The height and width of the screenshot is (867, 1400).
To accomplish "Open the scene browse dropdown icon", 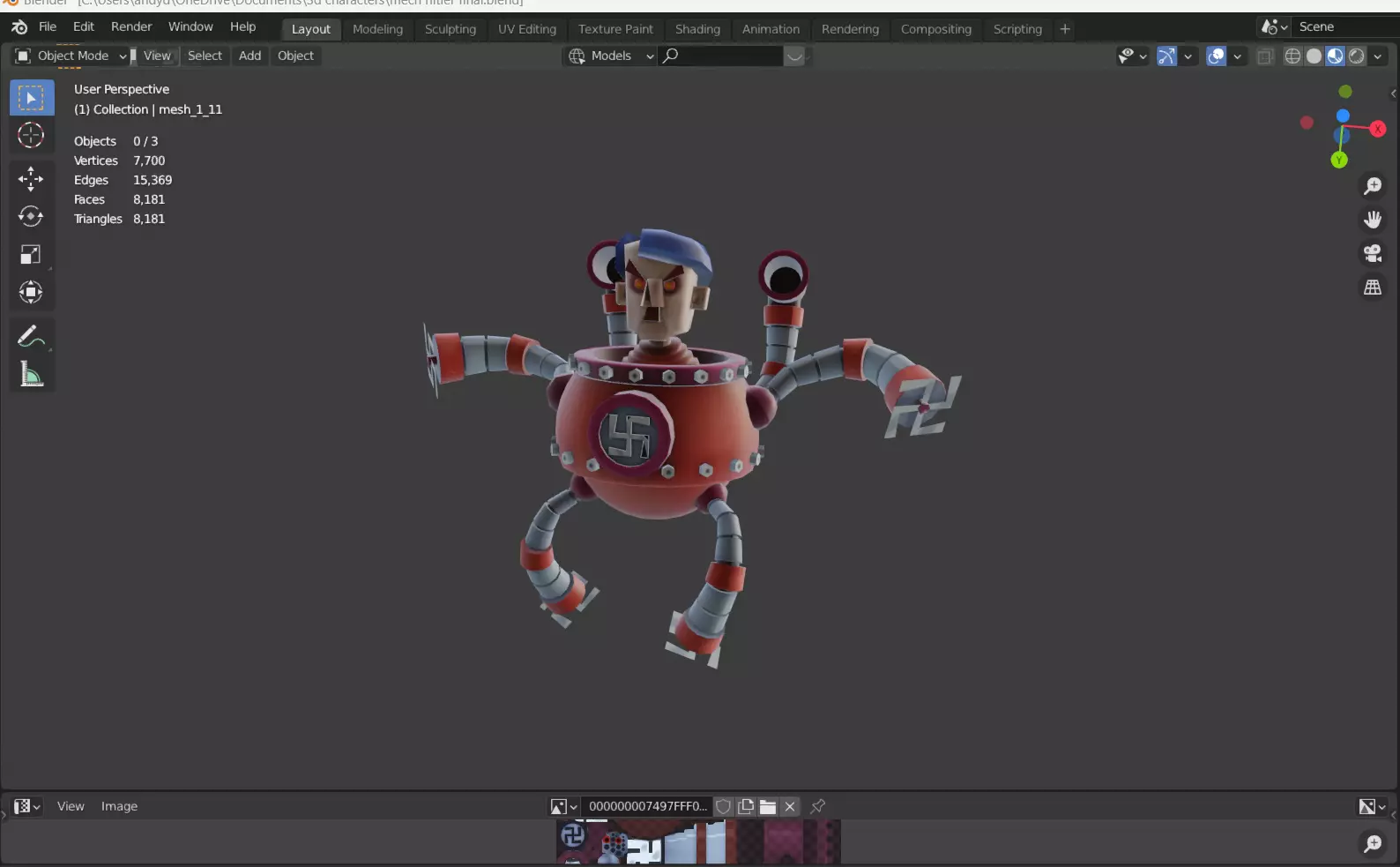I will pyautogui.click(x=1274, y=27).
